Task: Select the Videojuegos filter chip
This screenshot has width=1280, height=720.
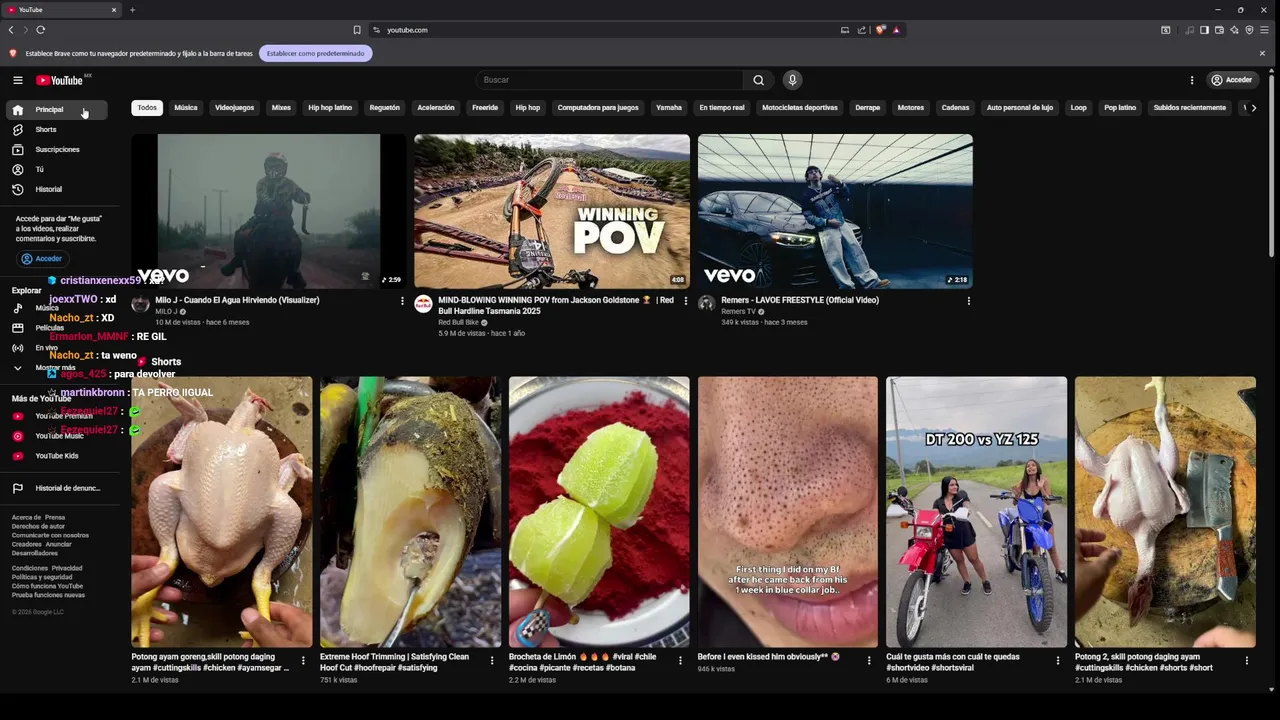Action: 235,108
